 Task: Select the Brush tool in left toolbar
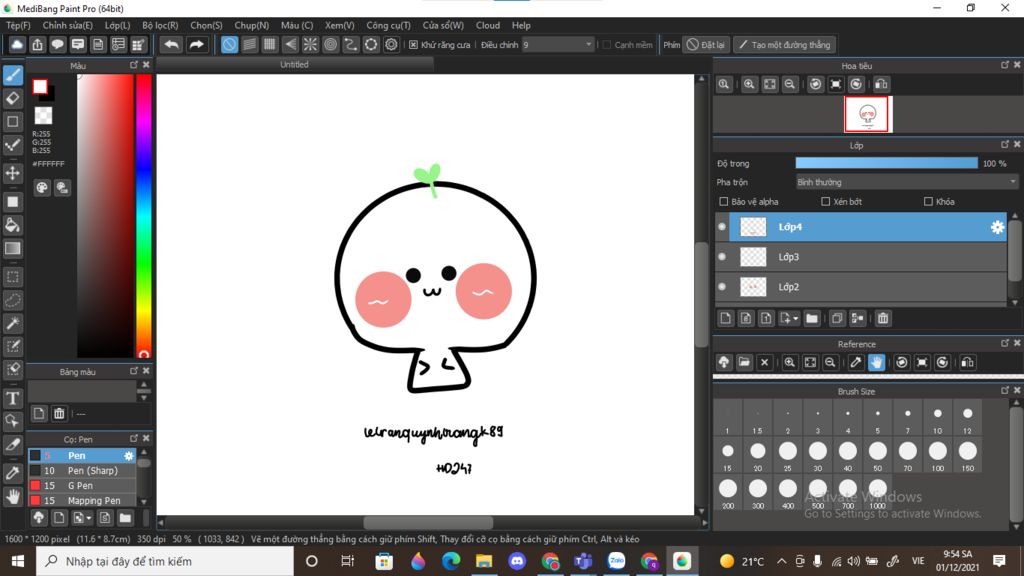click(x=12, y=75)
